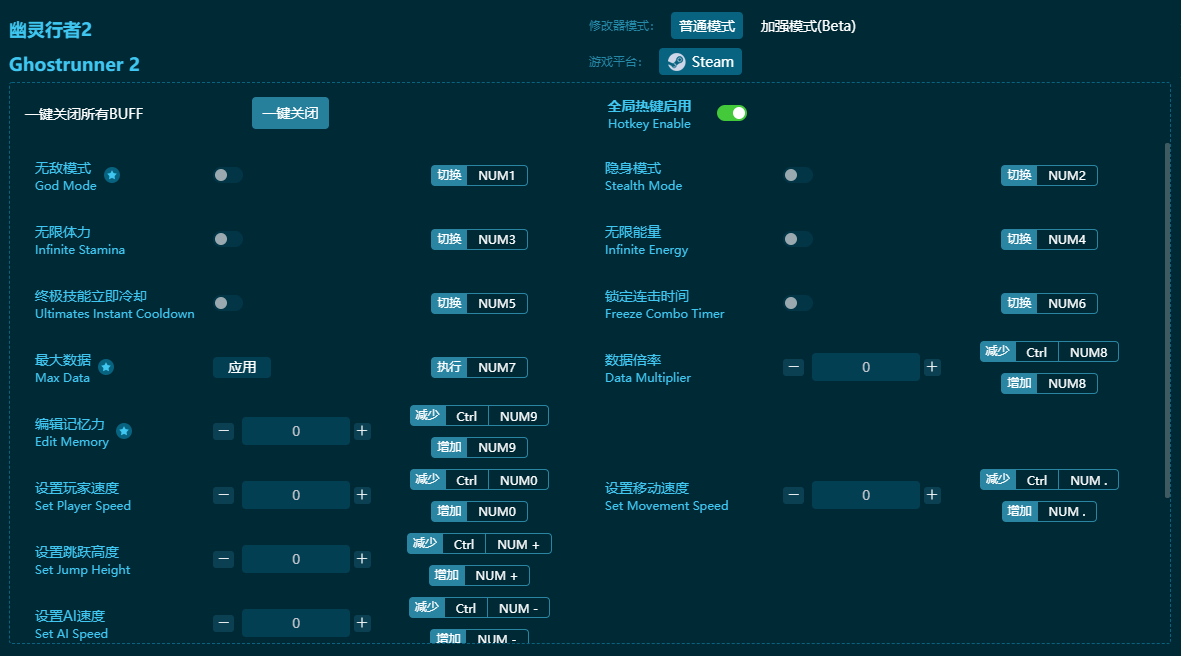Click the Set Player Speed value field

point(295,495)
